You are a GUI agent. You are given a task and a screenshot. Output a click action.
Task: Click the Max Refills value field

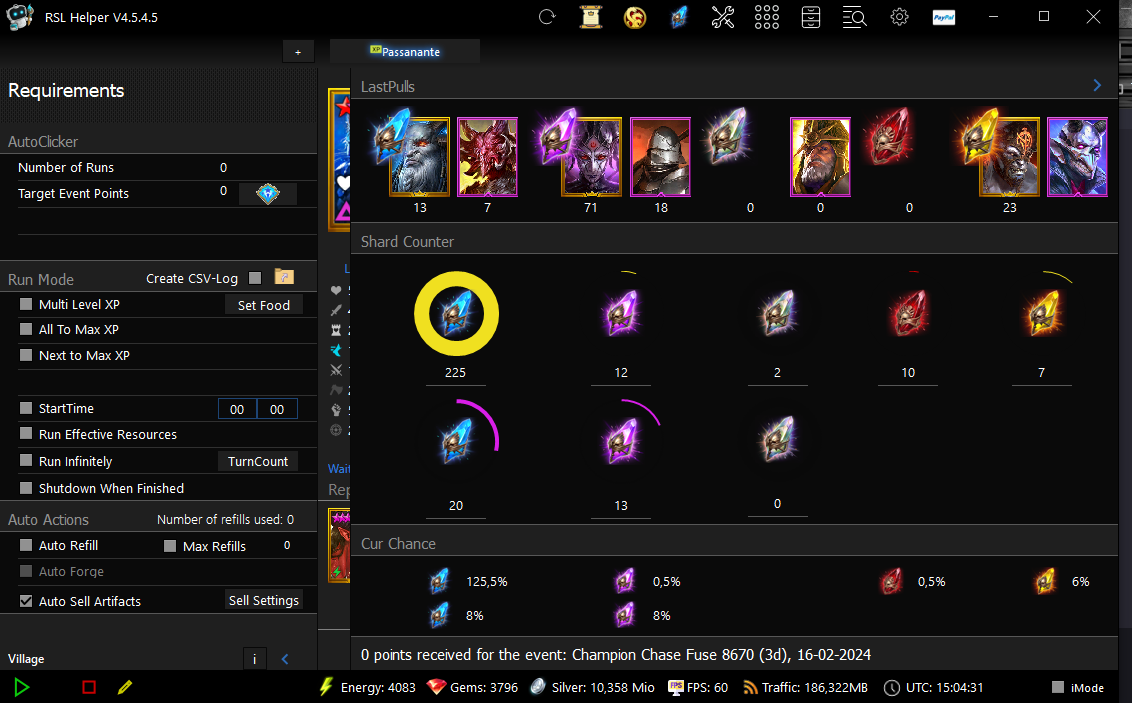[287, 545]
